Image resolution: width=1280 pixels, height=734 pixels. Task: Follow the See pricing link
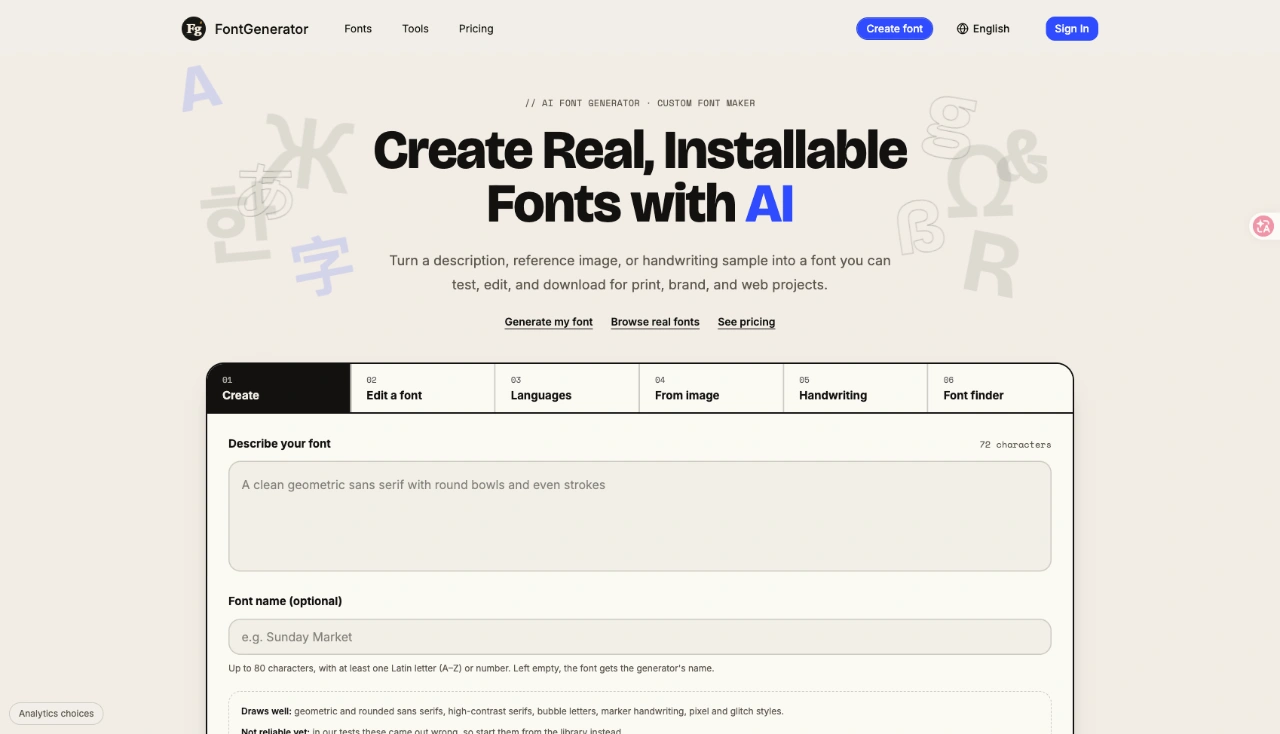(x=746, y=322)
